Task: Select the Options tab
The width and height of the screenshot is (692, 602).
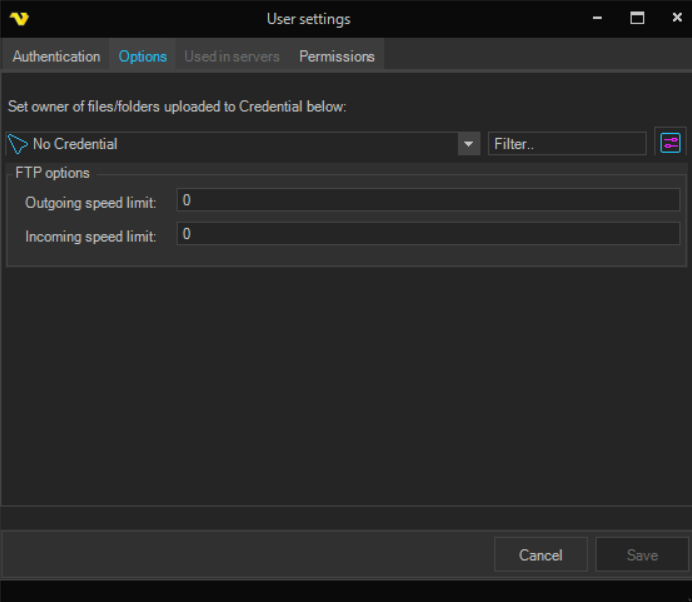Action: tap(143, 56)
